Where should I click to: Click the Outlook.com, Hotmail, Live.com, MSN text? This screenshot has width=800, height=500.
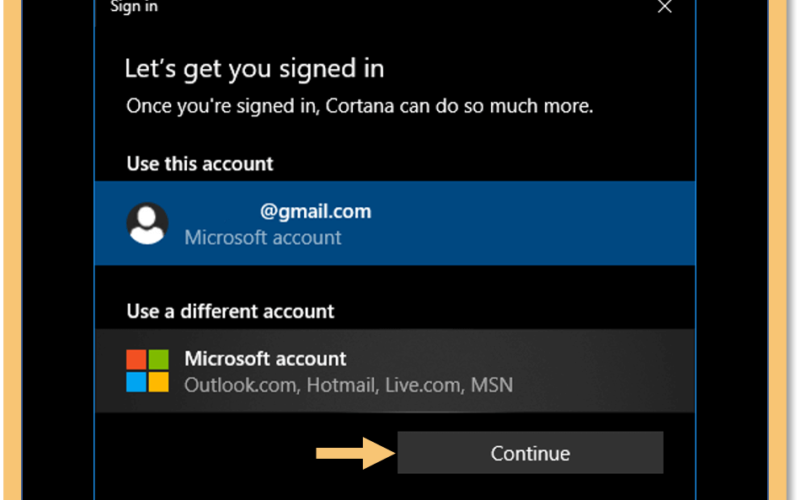[348, 385]
